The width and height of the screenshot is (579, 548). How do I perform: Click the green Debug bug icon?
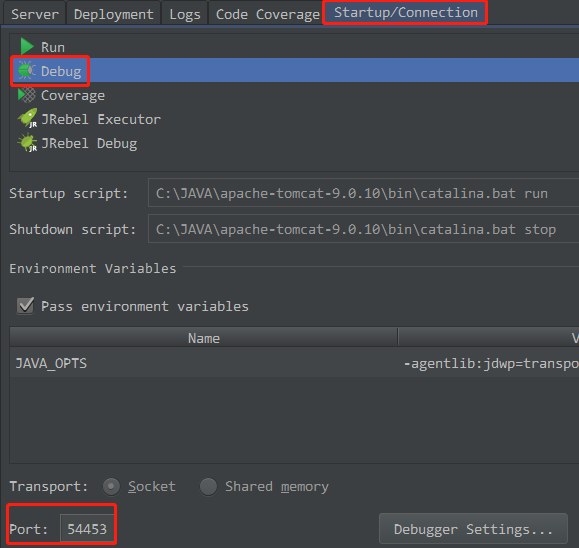(27, 70)
